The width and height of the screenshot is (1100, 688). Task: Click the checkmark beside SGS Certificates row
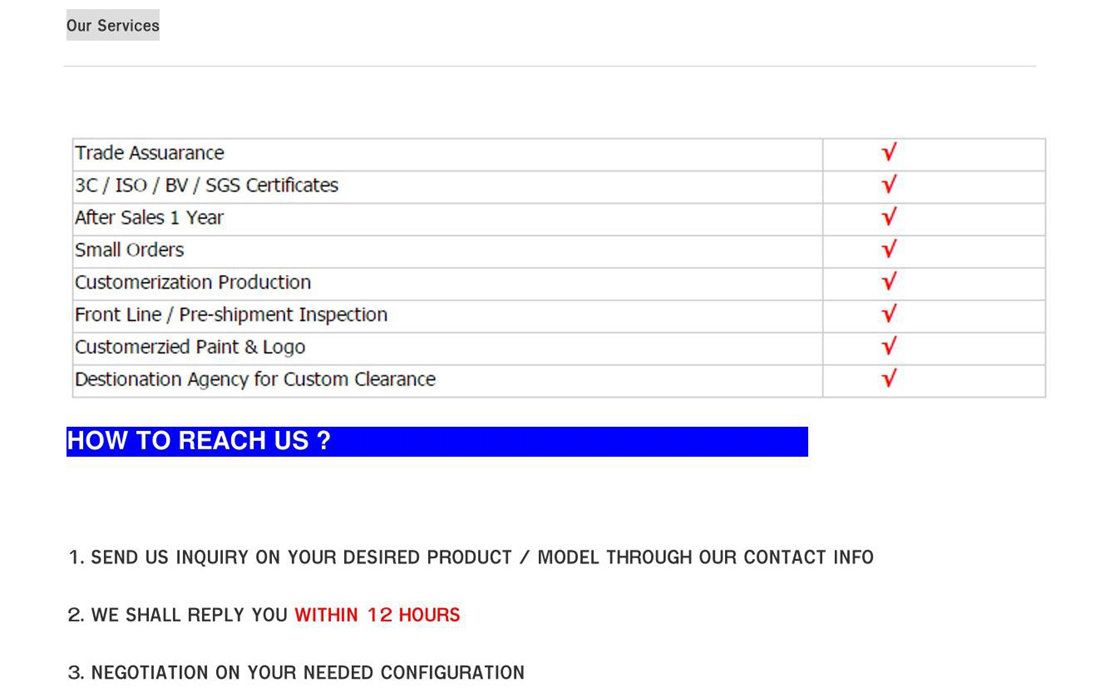888,185
